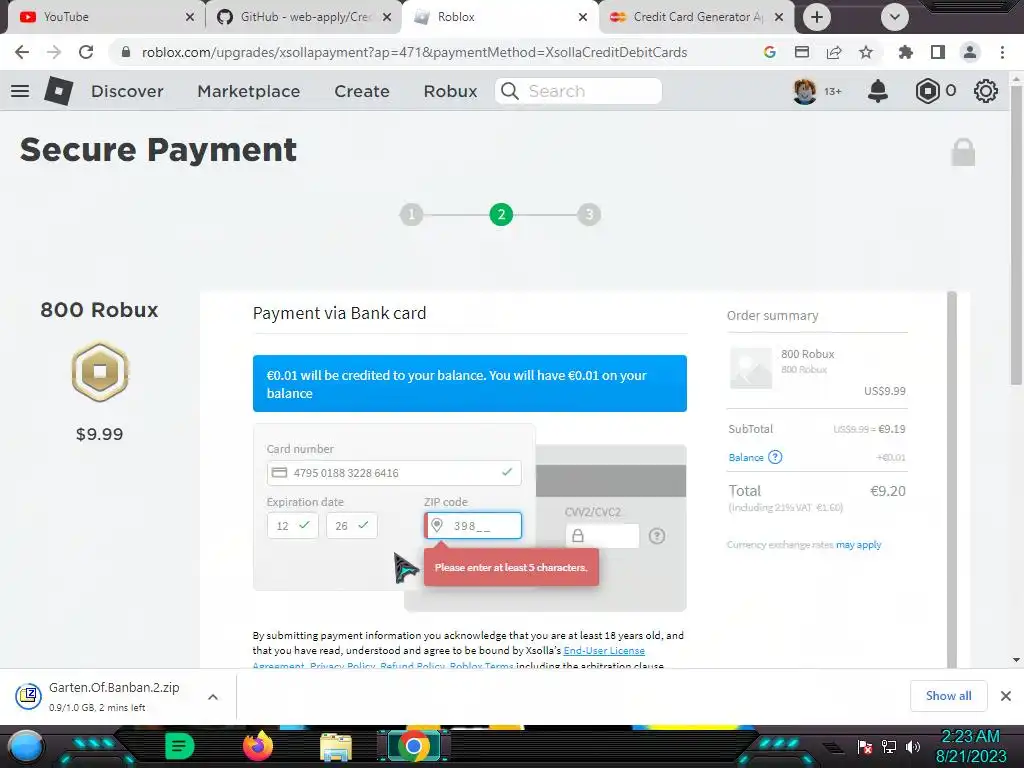Open the Chrome profile icon
Viewport: 1024px width, 768px height.
click(970, 52)
